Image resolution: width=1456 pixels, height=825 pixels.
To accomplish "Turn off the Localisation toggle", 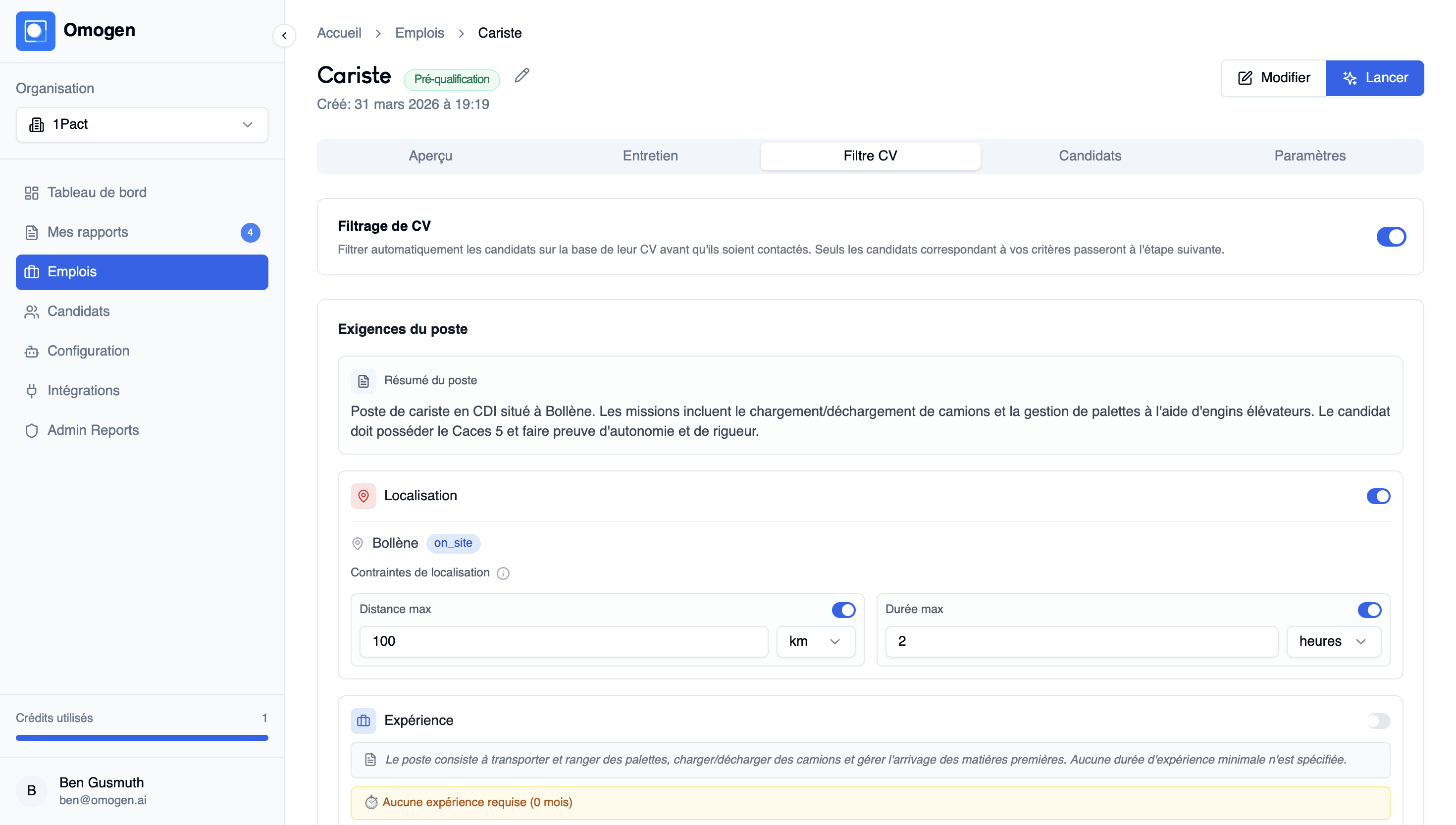I will coord(1378,496).
